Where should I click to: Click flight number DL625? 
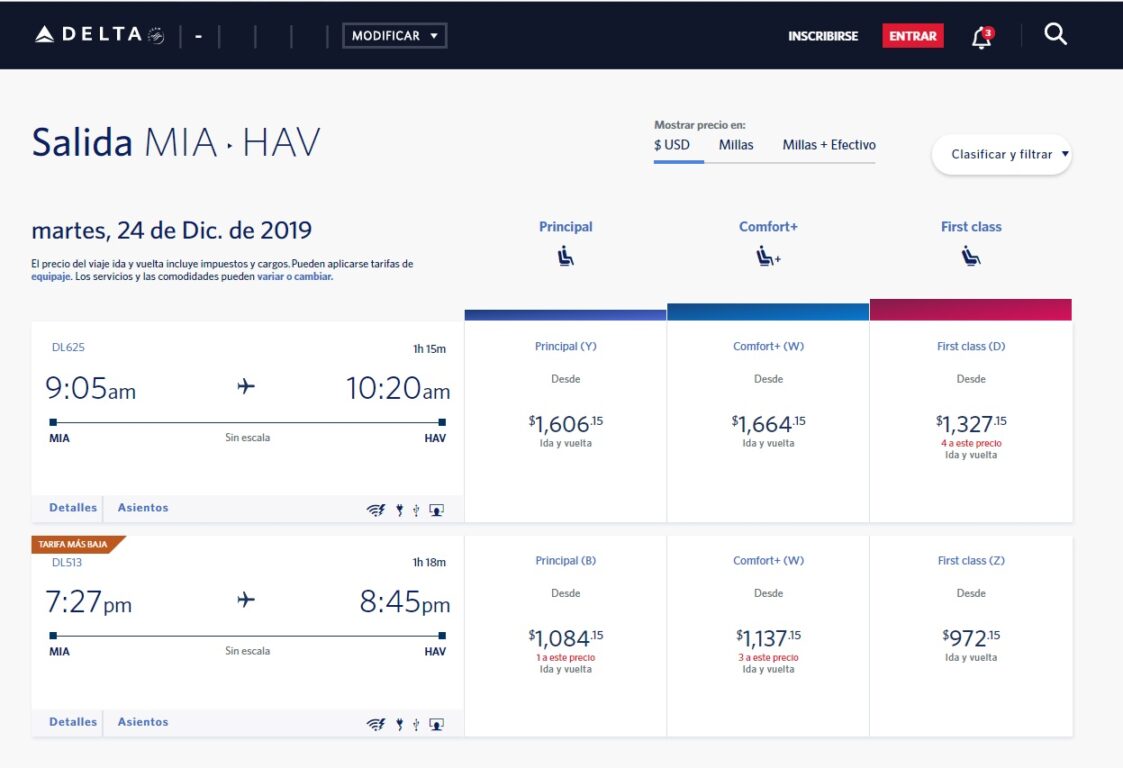(x=68, y=347)
